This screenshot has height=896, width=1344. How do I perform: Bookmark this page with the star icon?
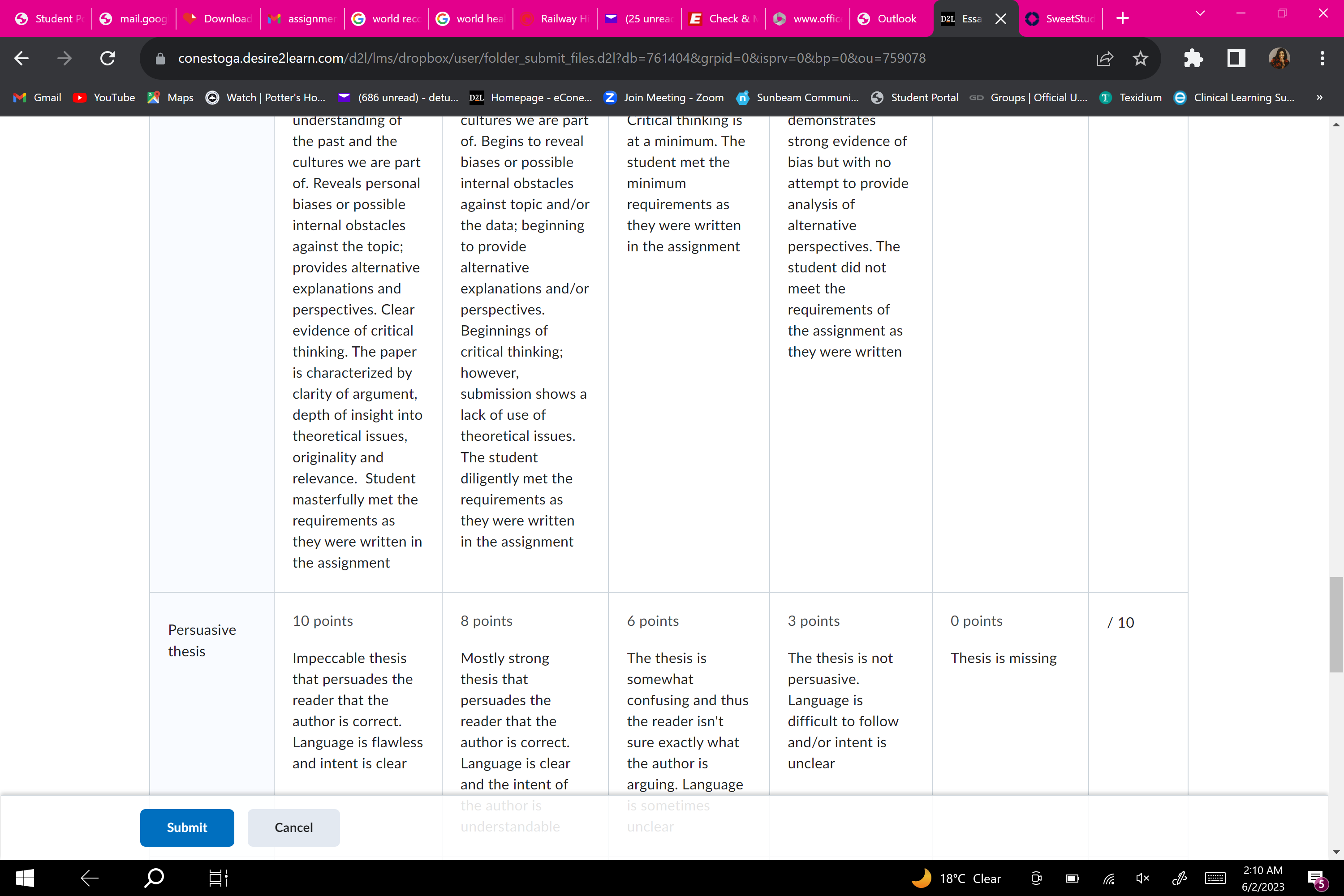(x=1140, y=58)
